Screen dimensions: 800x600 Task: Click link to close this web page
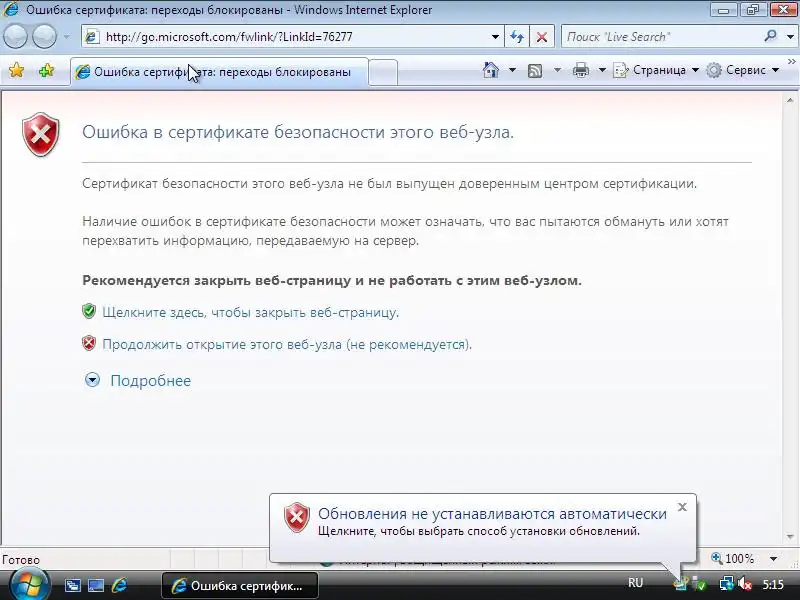point(251,312)
